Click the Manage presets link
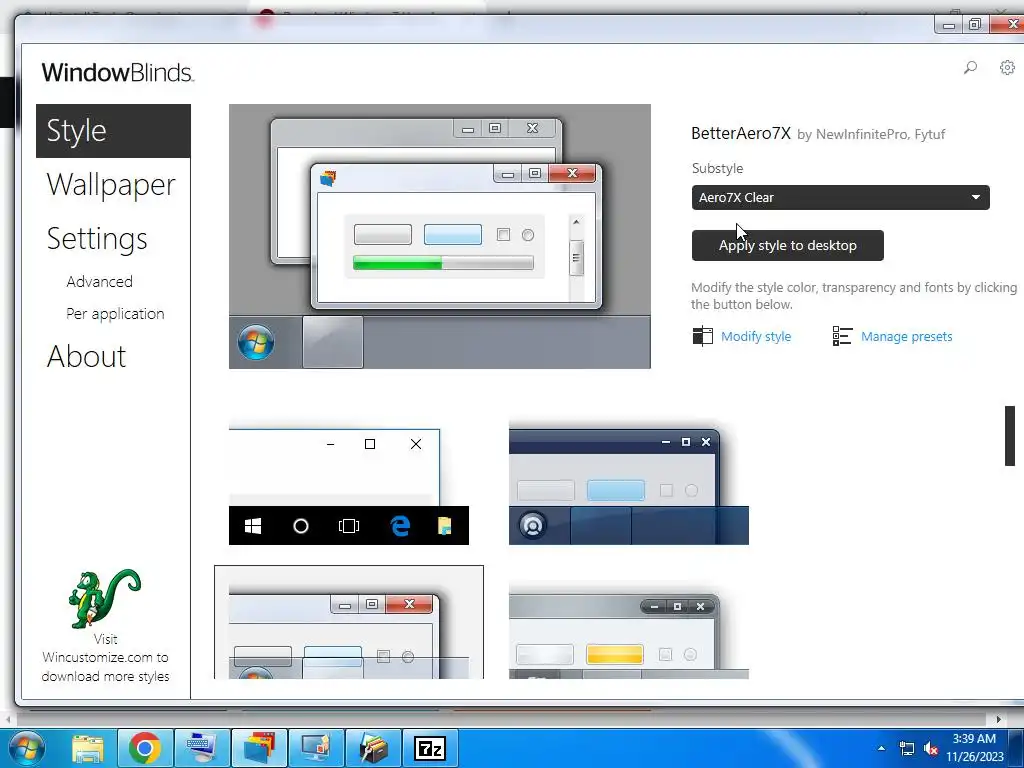The height and width of the screenshot is (768, 1024). [906, 336]
